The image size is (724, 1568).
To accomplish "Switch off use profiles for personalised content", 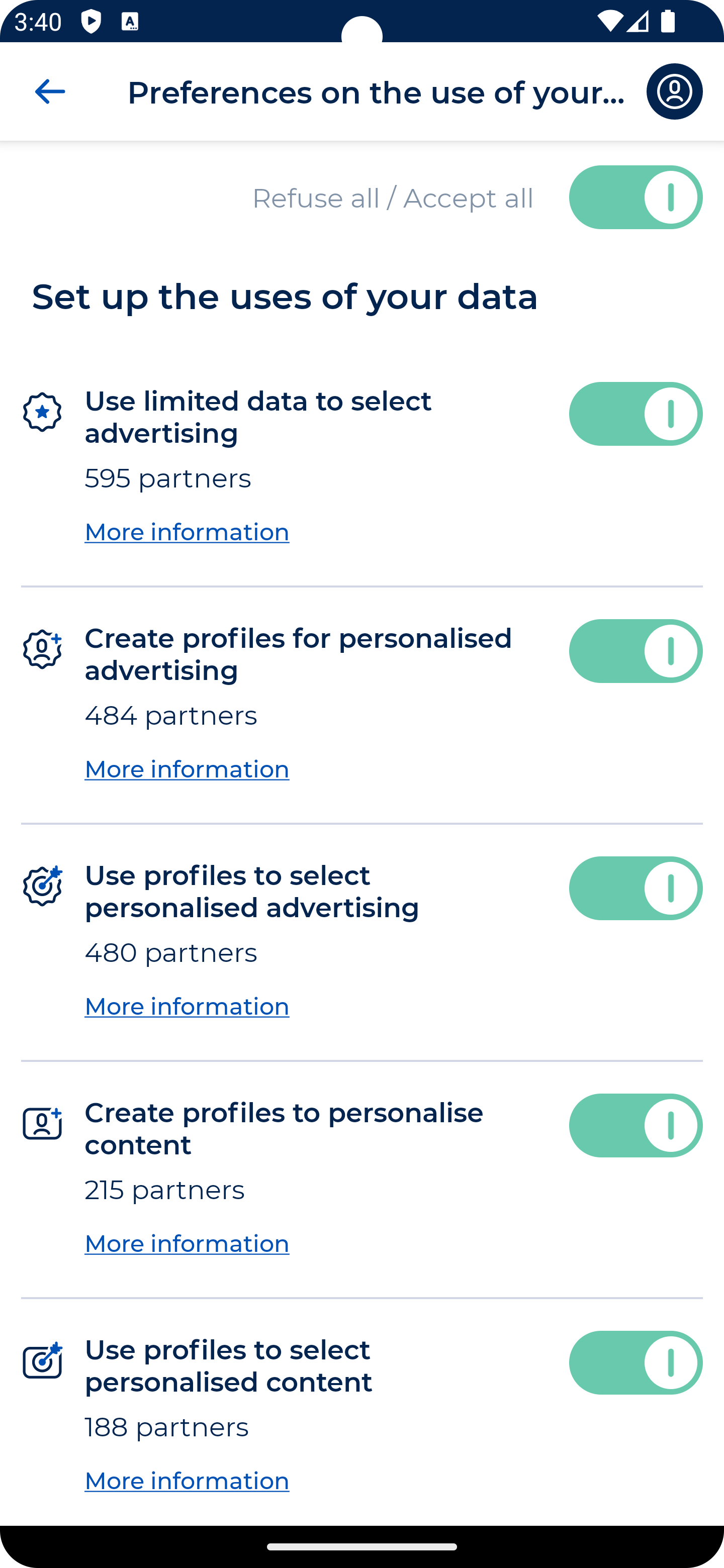I will [x=635, y=1362].
